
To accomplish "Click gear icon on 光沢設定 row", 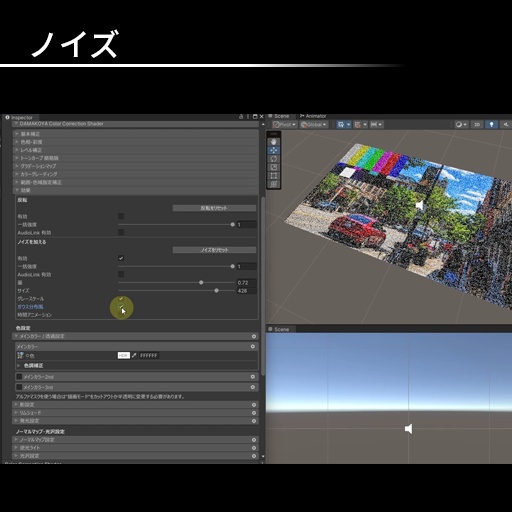I will tap(254, 456).
